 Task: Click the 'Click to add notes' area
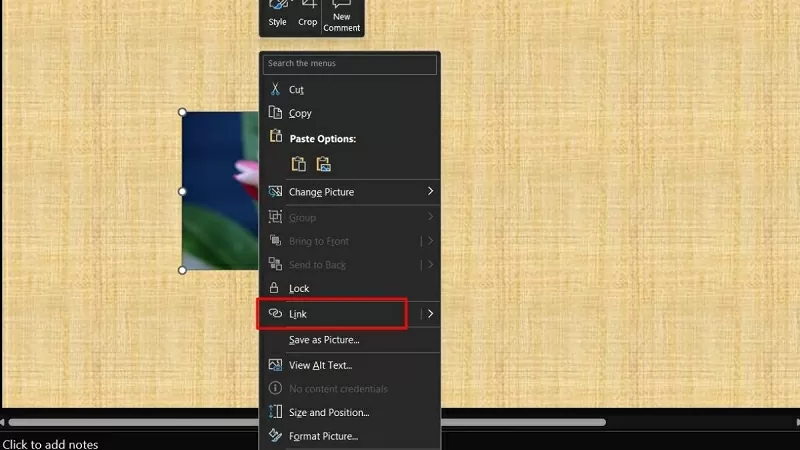click(x=50, y=443)
